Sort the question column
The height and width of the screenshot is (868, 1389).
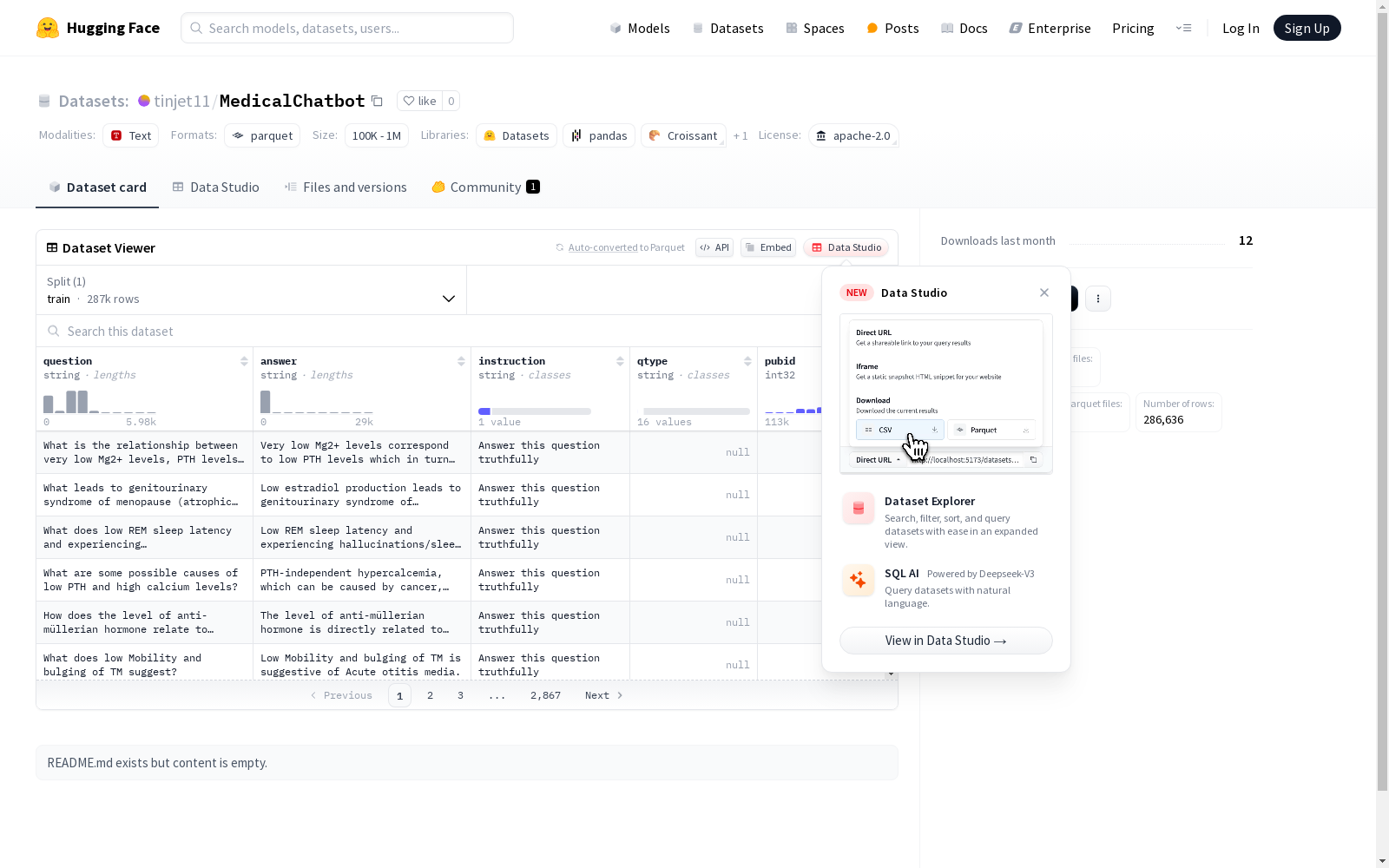(x=244, y=361)
